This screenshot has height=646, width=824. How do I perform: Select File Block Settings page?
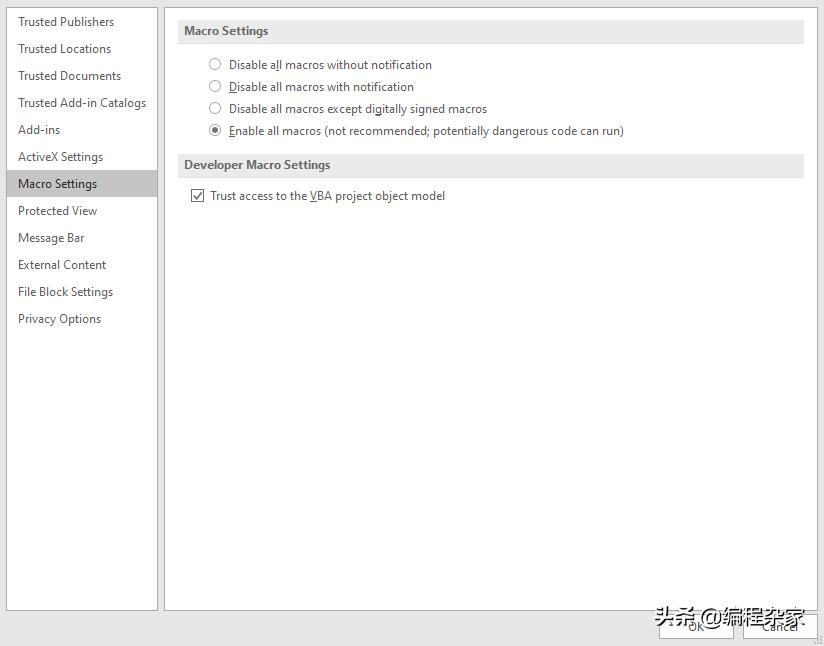(x=64, y=291)
